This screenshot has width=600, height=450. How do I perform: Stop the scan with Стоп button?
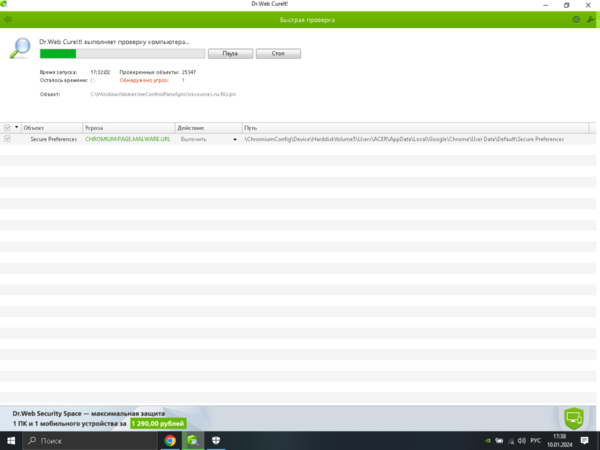pyautogui.click(x=278, y=54)
